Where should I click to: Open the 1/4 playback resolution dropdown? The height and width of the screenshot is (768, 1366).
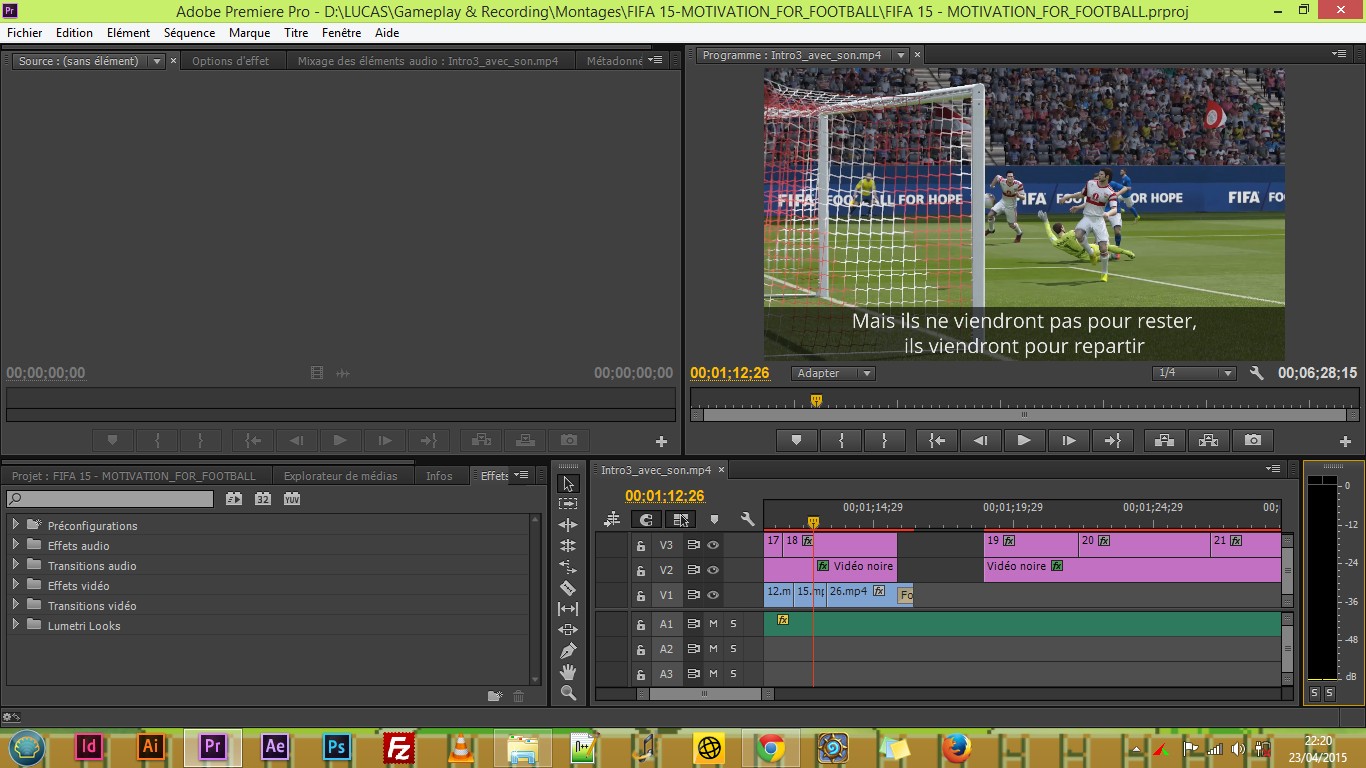1194,373
